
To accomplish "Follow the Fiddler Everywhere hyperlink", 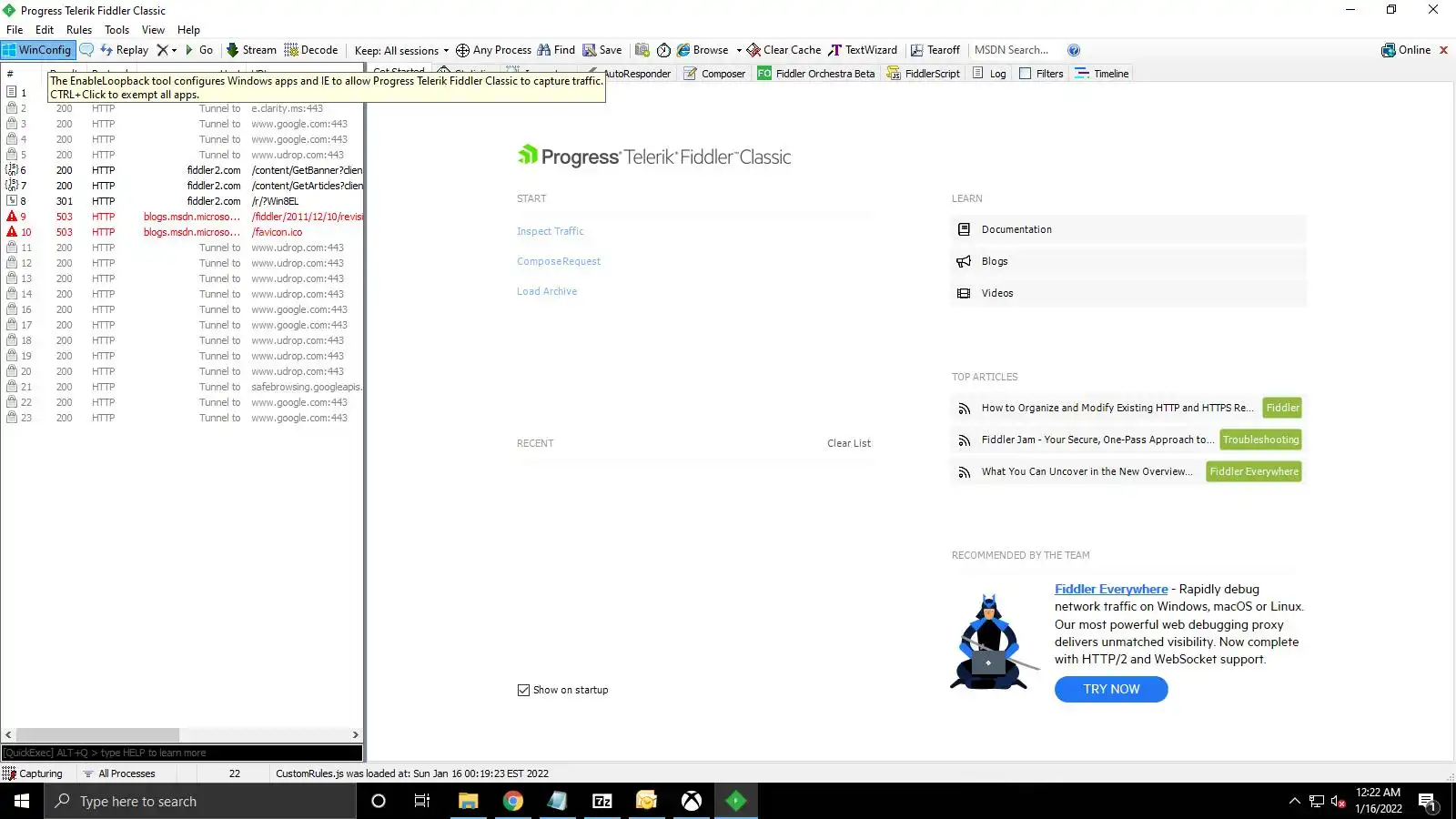I will pos(1111,589).
